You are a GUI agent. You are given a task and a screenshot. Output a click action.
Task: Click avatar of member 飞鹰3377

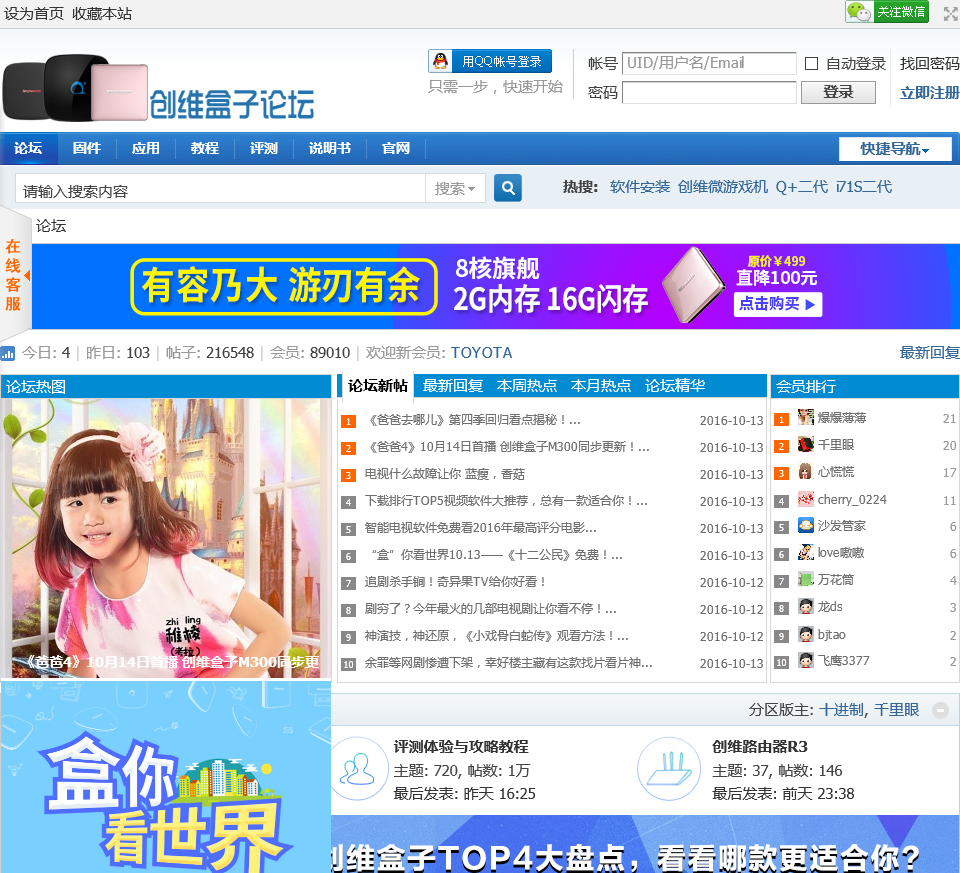pos(806,661)
